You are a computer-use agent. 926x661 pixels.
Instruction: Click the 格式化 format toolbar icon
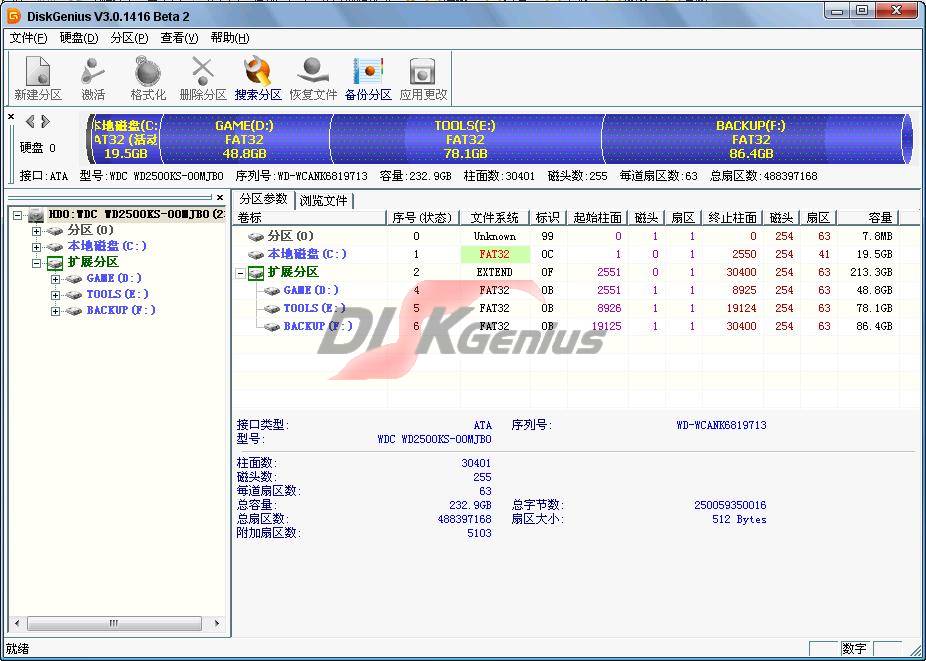coord(148,77)
